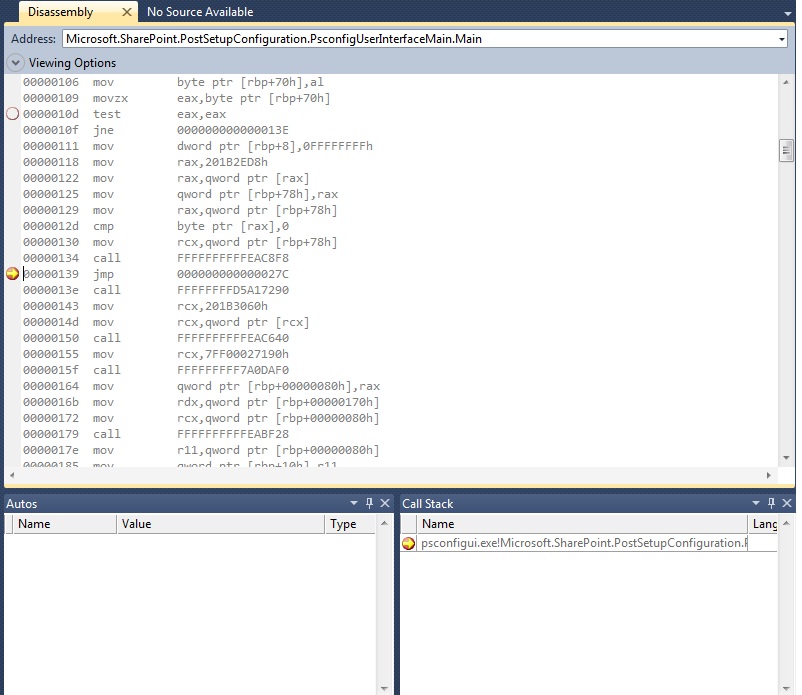Image resolution: width=802 pixels, height=695 pixels.
Task: Select line at address 0000016b
Action: [x=201, y=402]
